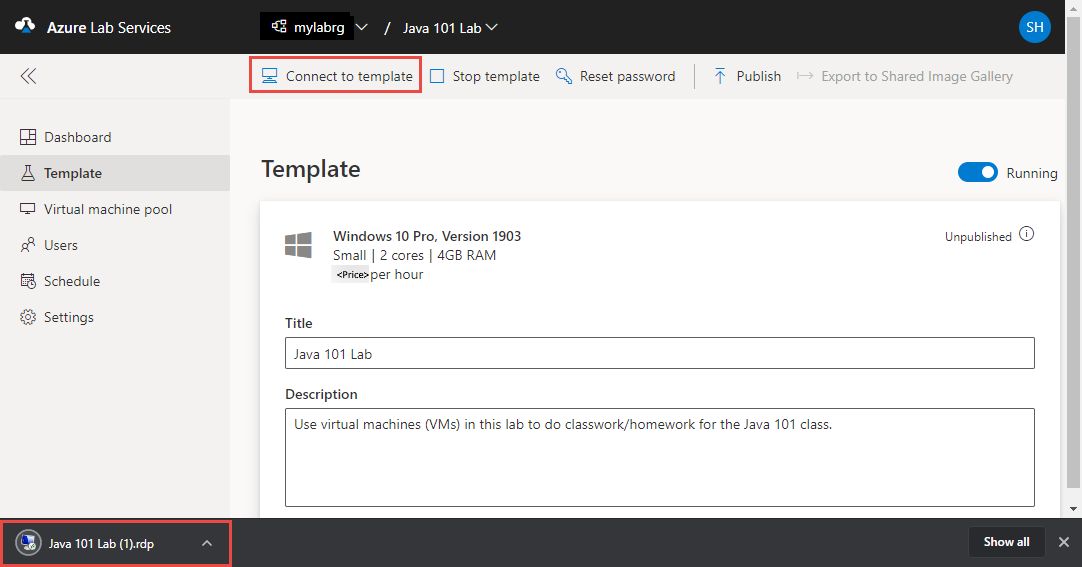Click the Windows logo icon on template card
This screenshot has width=1082, height=567.
click(x=298, y=245)
